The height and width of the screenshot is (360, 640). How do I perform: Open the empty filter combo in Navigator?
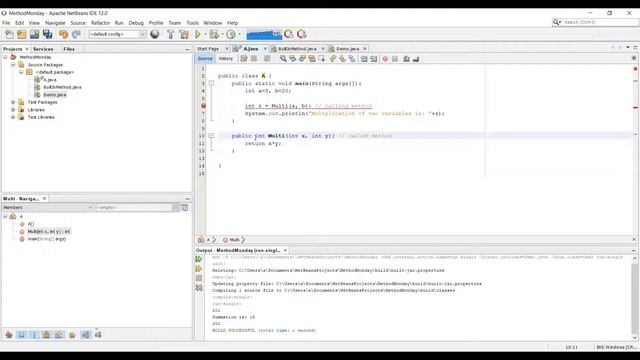(137, 207)
